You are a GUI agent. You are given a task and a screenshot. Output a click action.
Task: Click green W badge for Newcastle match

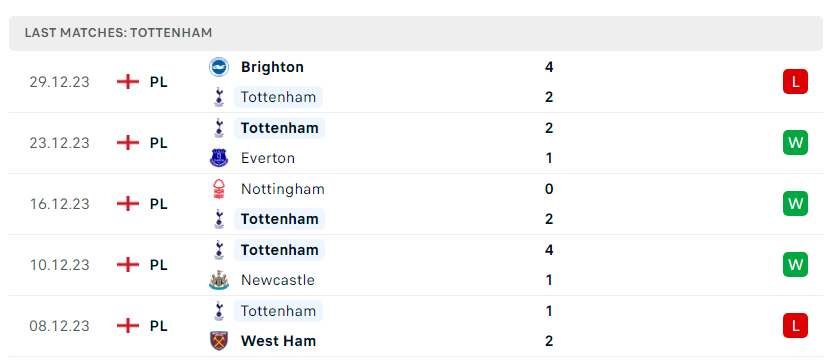click(x=795, y=265)
